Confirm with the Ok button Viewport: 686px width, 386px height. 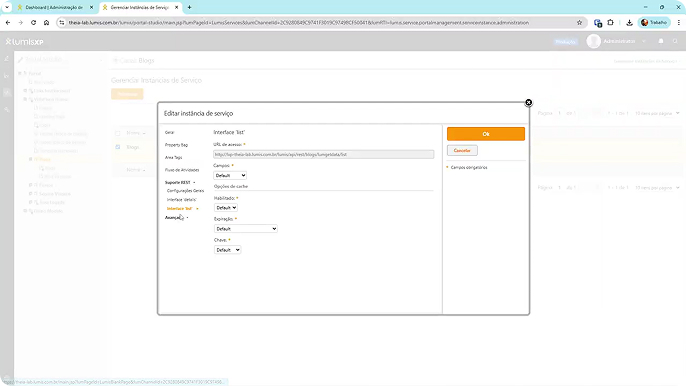(x=486, y=134)
